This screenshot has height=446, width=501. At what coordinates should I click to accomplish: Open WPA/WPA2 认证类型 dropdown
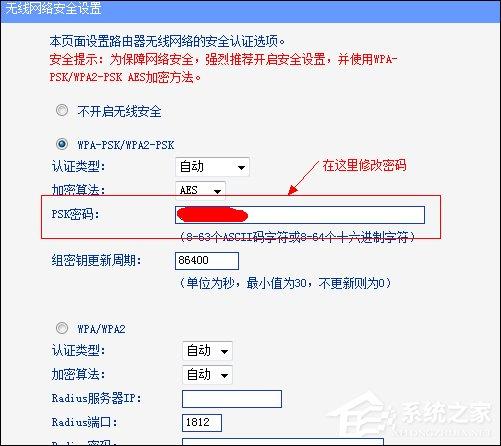click(x=207, y=351)
